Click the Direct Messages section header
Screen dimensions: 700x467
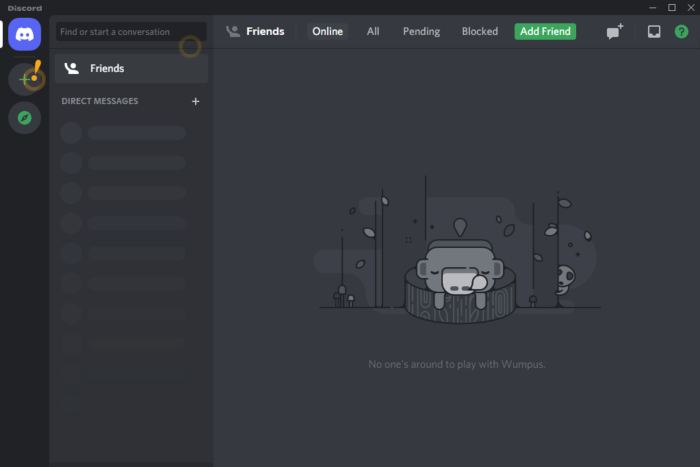(100, 101)
